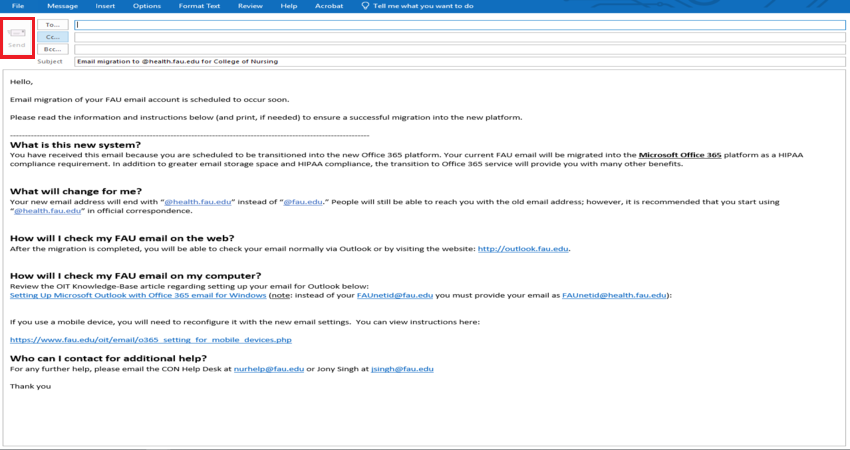
Task: Switch to the Options tab
Action: 146,6
